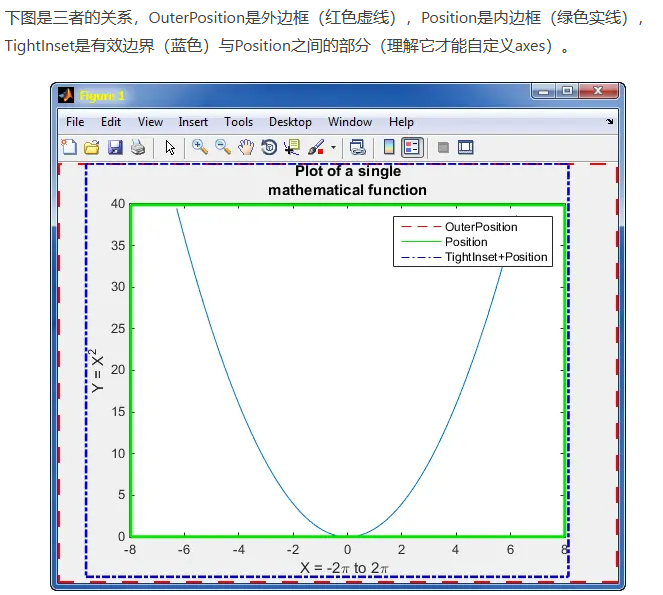Select the Edit Plot arrow tool

[170, 148]
